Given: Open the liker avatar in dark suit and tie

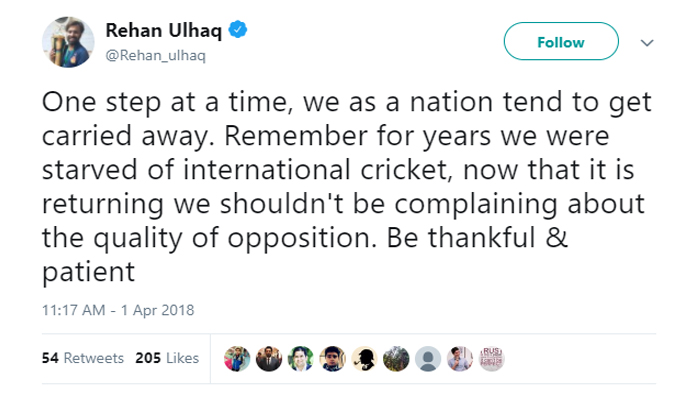Looking at the screenshot, I should coord(269,358).
